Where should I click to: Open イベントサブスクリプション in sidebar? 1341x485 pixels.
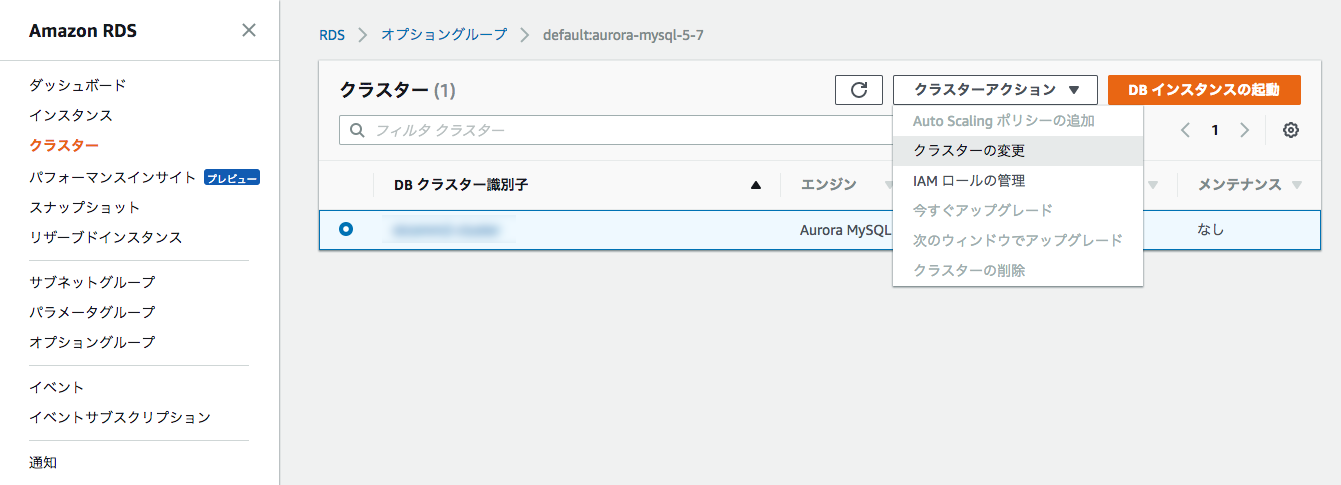point(120,418)
